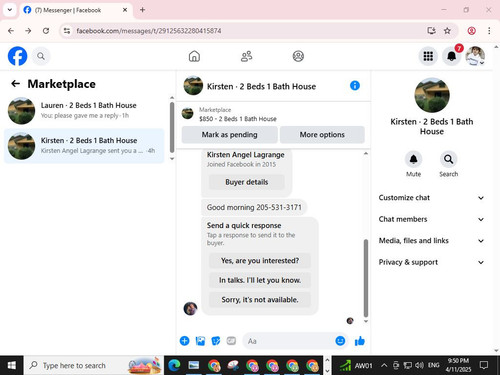This screenshot has height=375, width=500.
Task: Open Chrome three-dot menu
Action: pos(489,31)
